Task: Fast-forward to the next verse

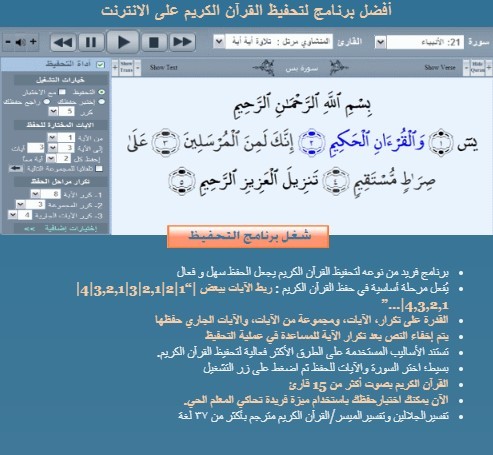Action: coord(182,42)
